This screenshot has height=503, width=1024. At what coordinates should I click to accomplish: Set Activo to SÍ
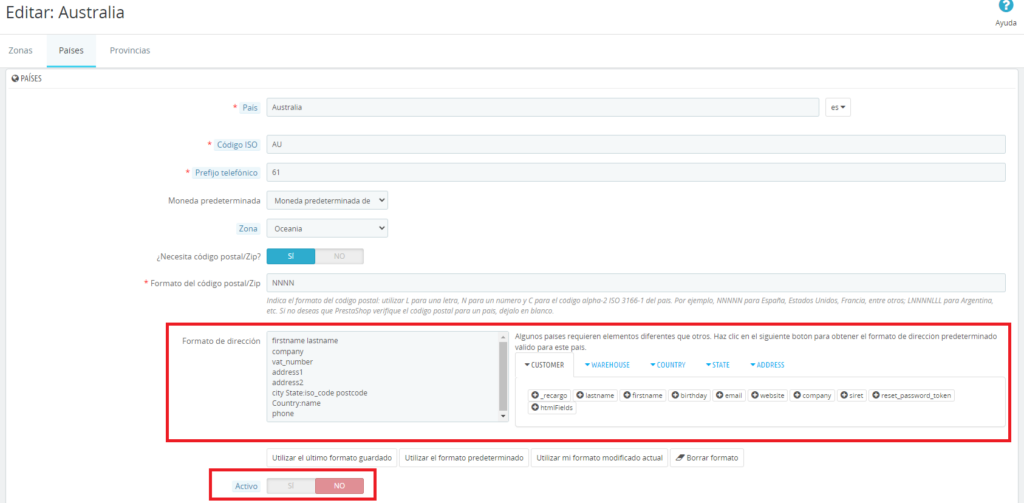click(291, 486)
